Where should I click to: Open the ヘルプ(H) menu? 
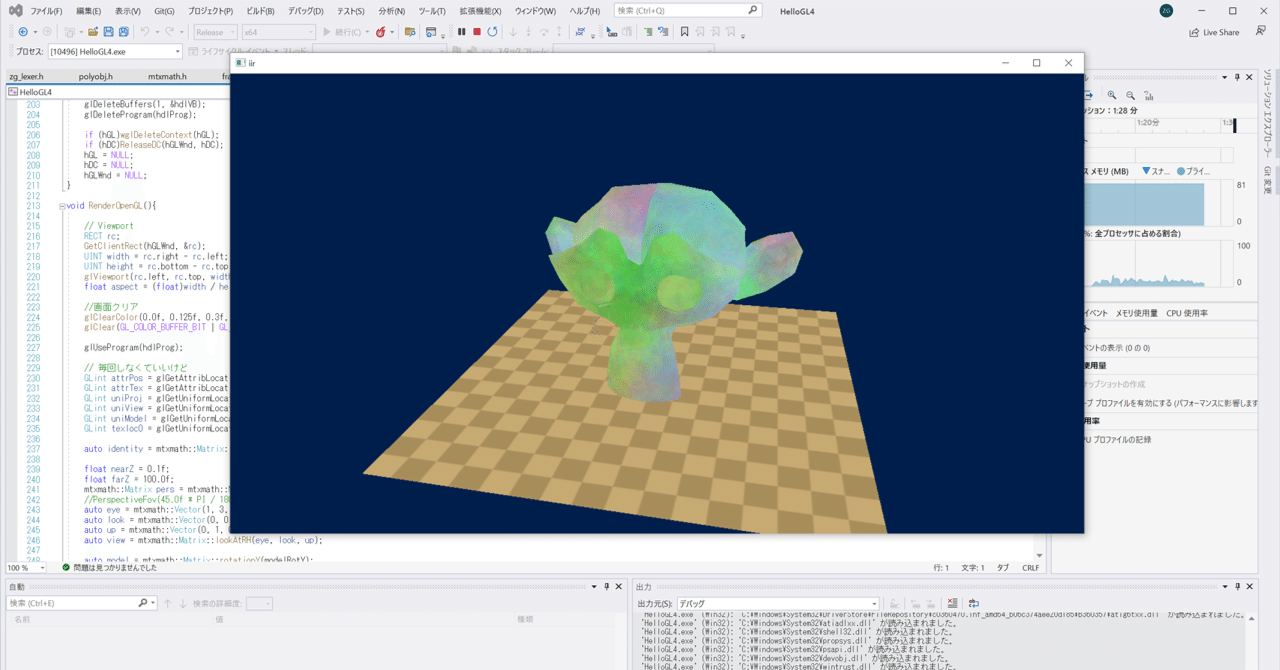[x=585, y=11]
